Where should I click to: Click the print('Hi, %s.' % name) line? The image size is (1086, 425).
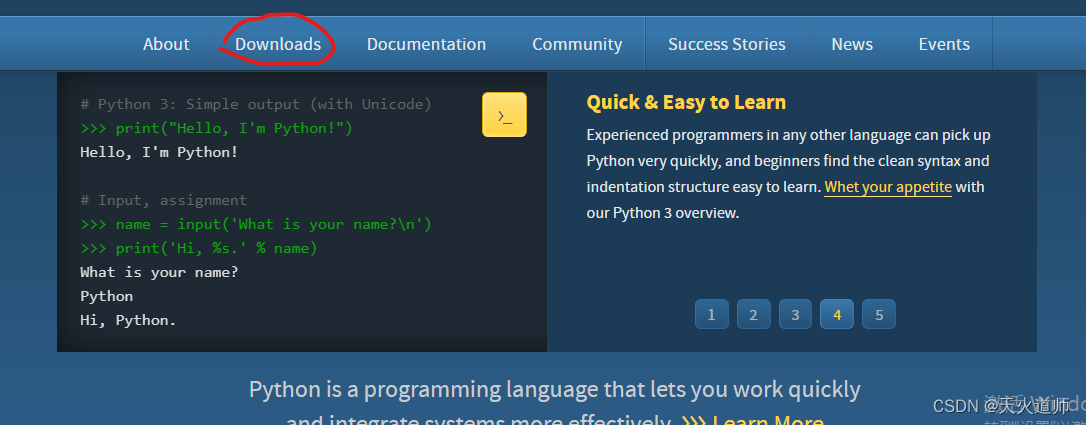(199, 248)
